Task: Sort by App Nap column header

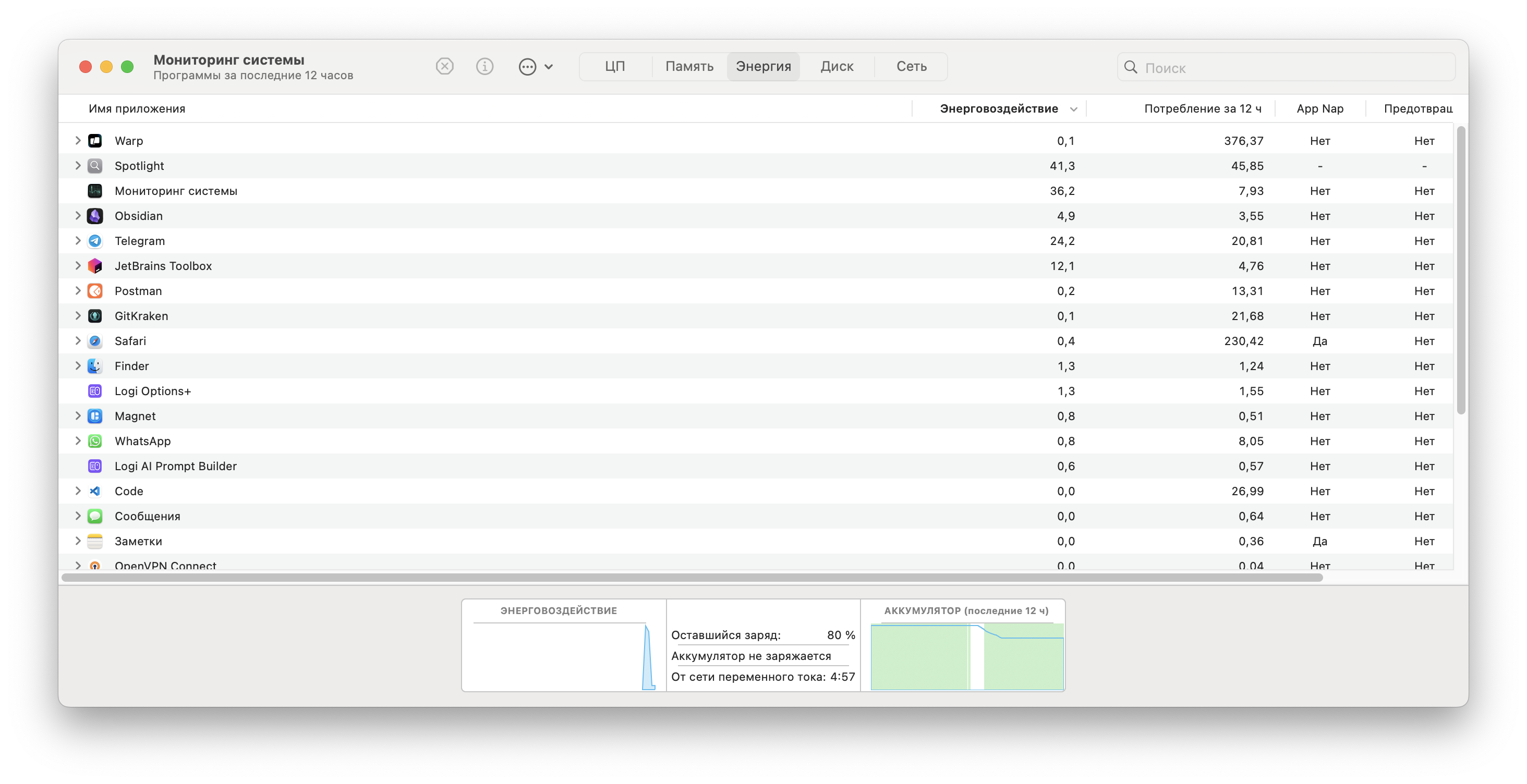Action: click(1319, 108)
